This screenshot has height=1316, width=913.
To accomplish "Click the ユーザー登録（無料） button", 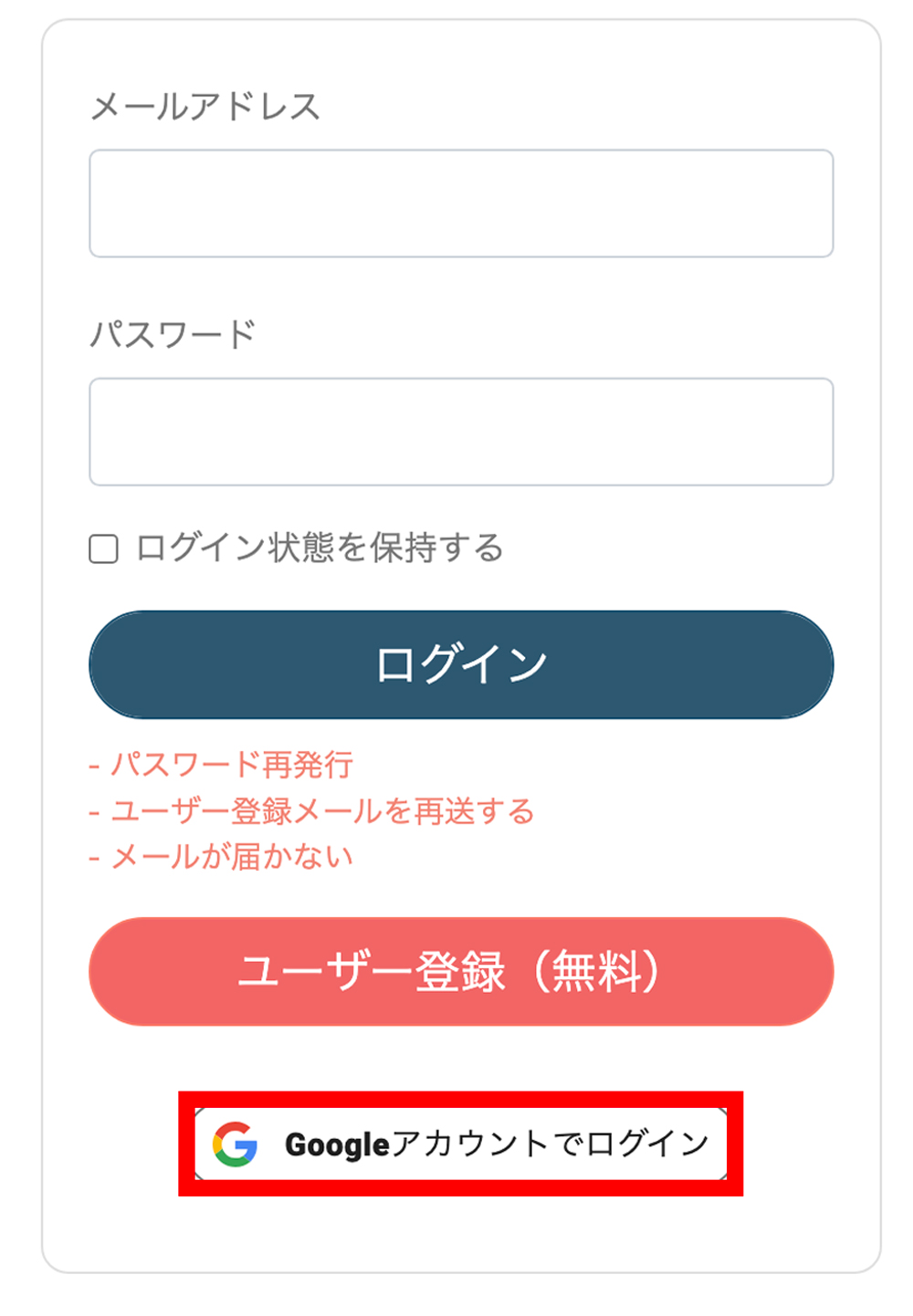I will tap(461, 971).
